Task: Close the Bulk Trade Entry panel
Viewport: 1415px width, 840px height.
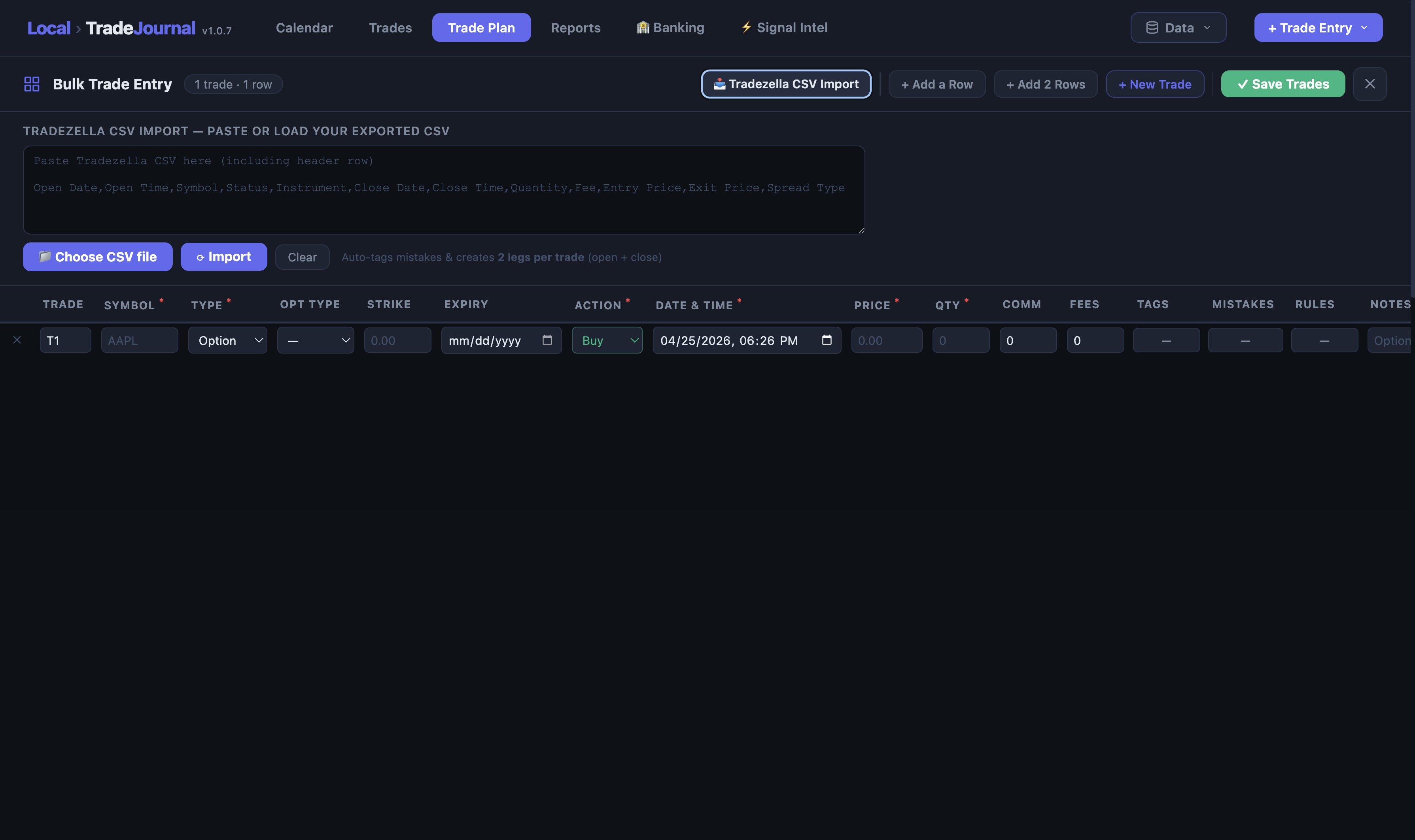Action: tap(1370, 84)
